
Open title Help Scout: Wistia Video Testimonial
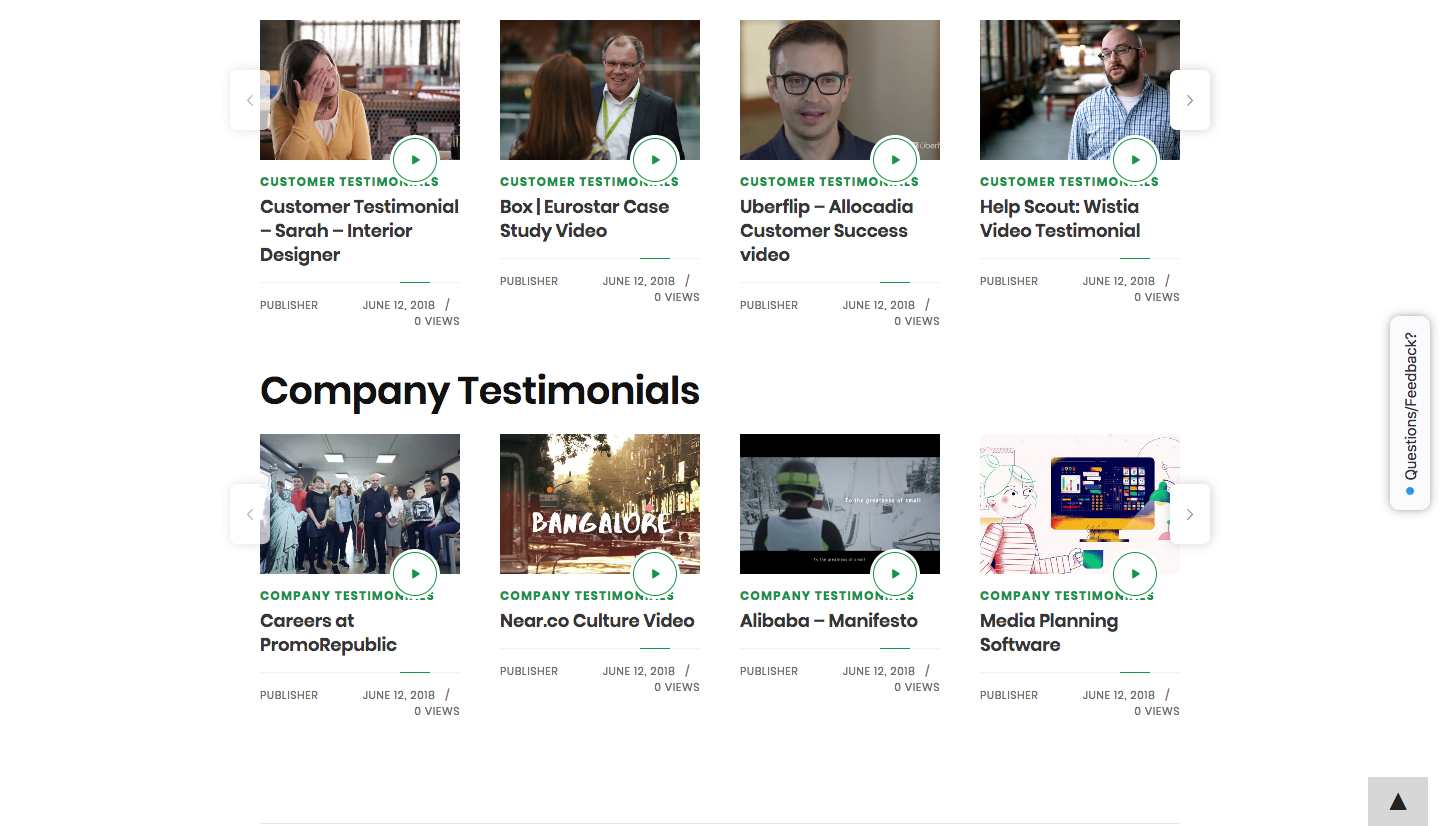click(1060, 219)
